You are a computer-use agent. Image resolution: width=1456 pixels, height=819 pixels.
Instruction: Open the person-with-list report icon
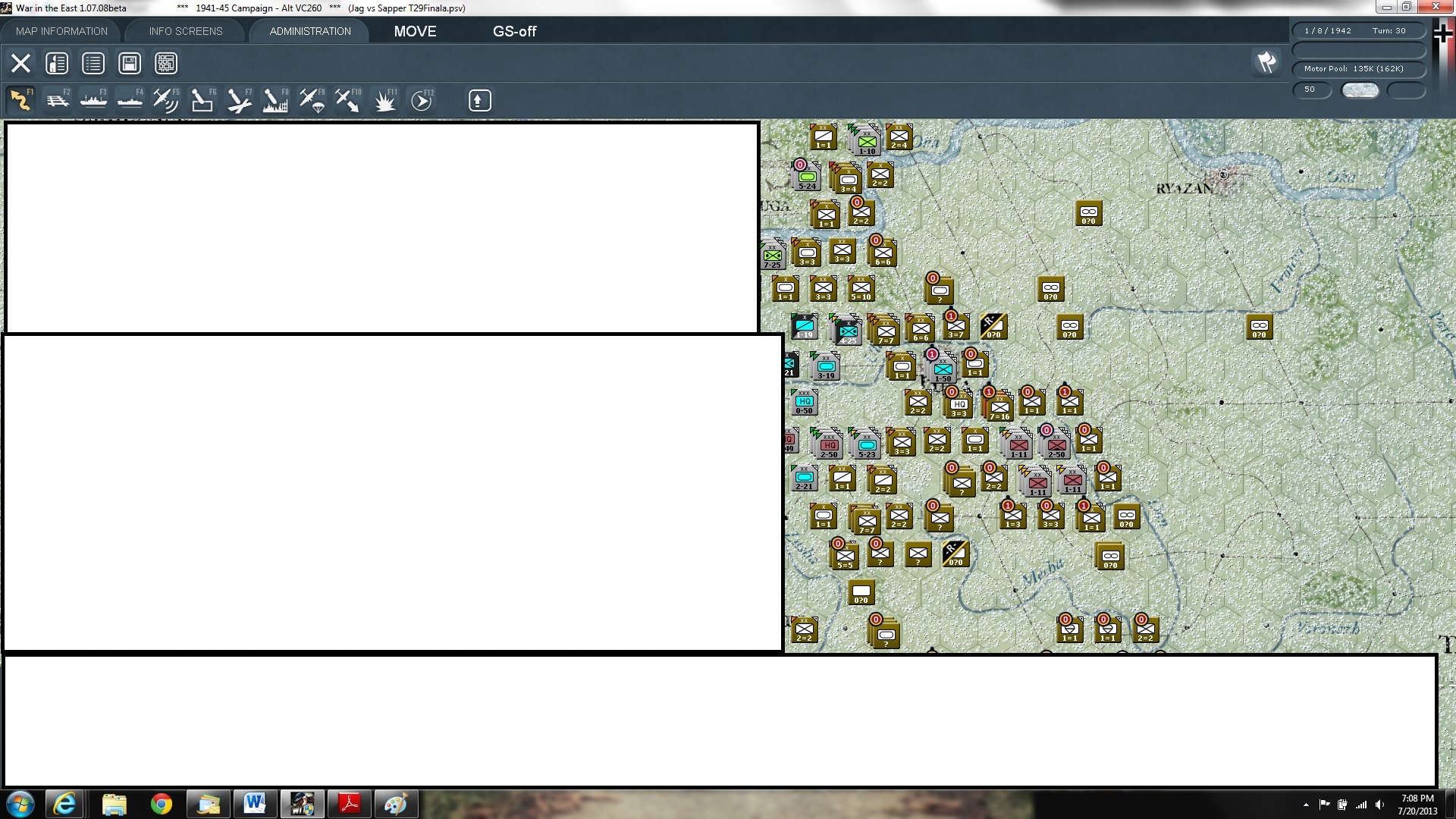click(57, 63)
